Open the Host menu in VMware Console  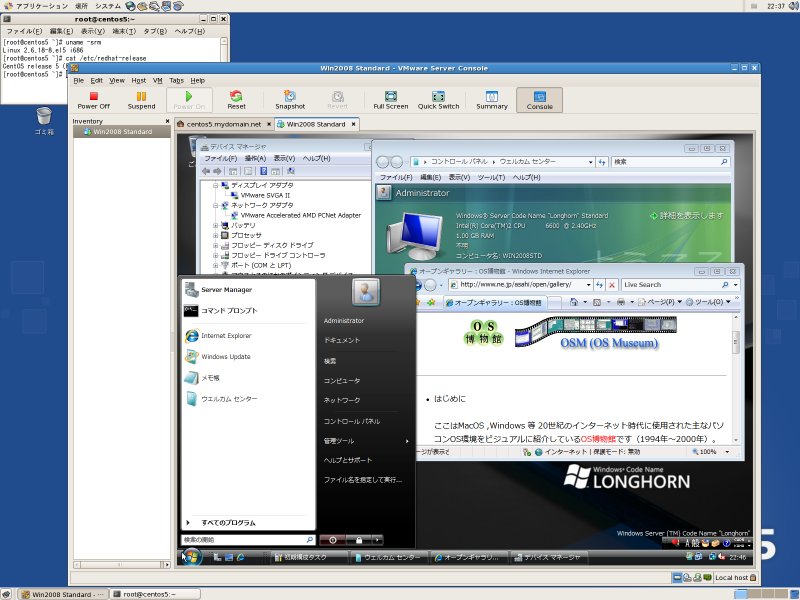tap(139, 81)
